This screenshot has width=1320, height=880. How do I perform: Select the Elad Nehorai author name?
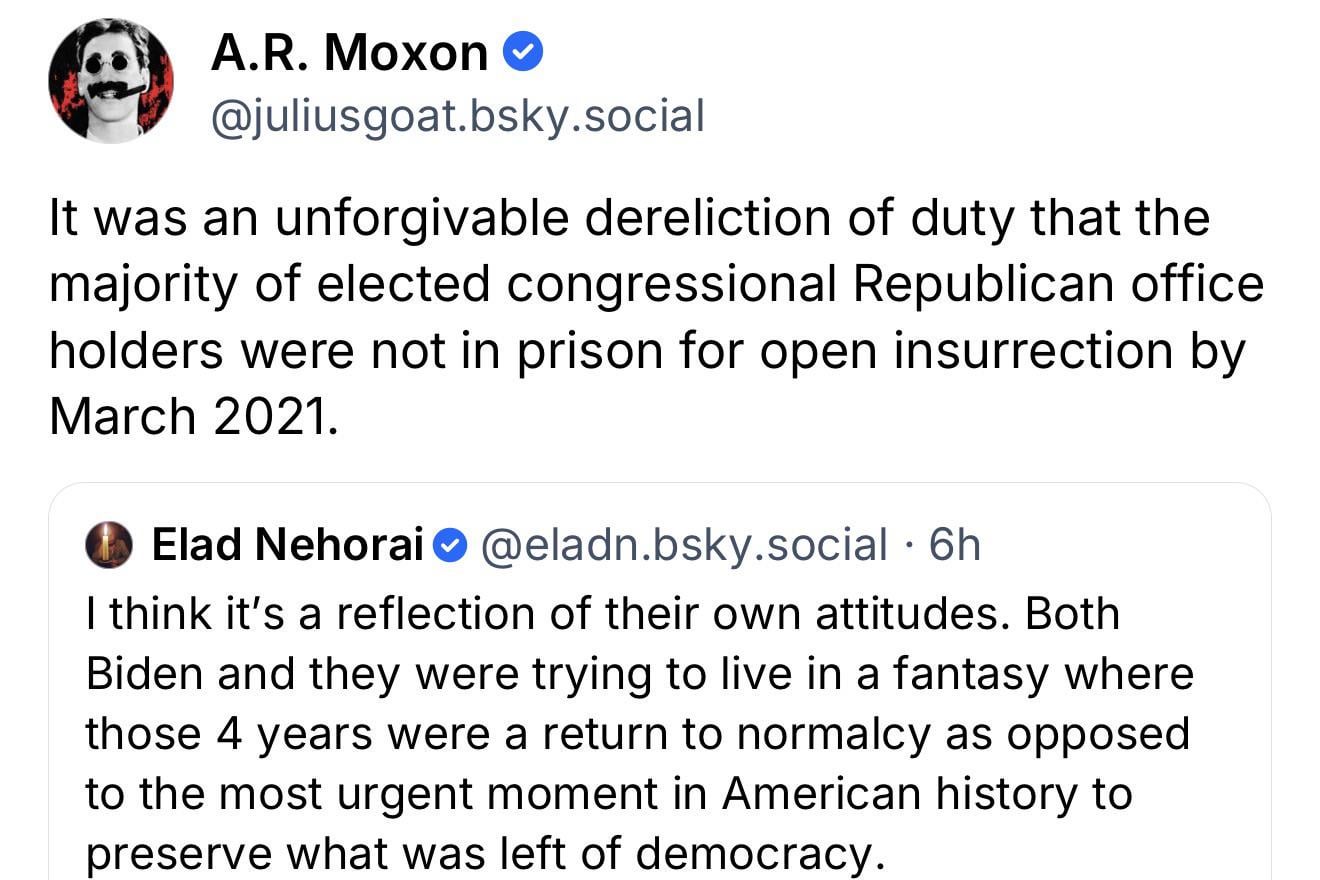(289, 545)
